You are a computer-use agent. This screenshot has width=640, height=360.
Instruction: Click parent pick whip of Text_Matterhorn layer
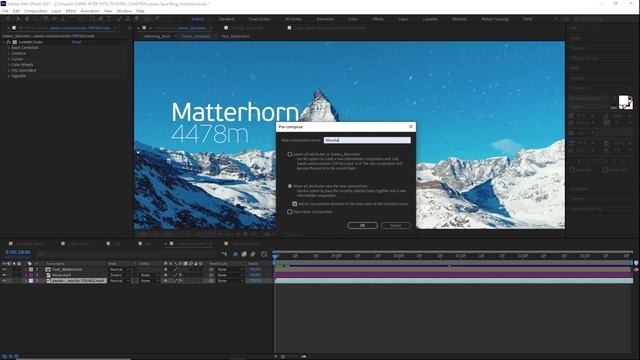(x=211, y=269)
